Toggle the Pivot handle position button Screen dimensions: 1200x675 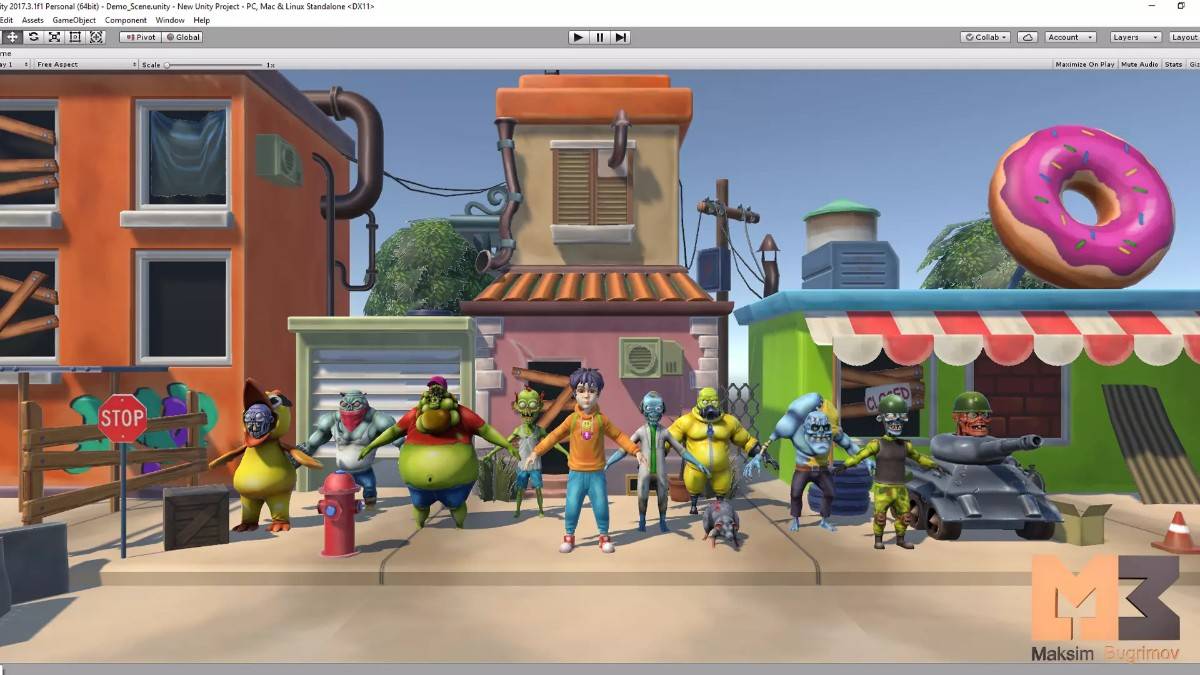140,37
